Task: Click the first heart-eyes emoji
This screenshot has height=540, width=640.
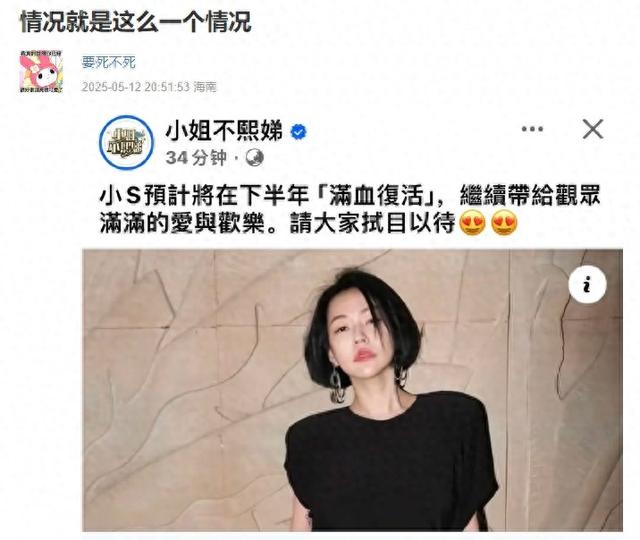Action: click(473, 223)
